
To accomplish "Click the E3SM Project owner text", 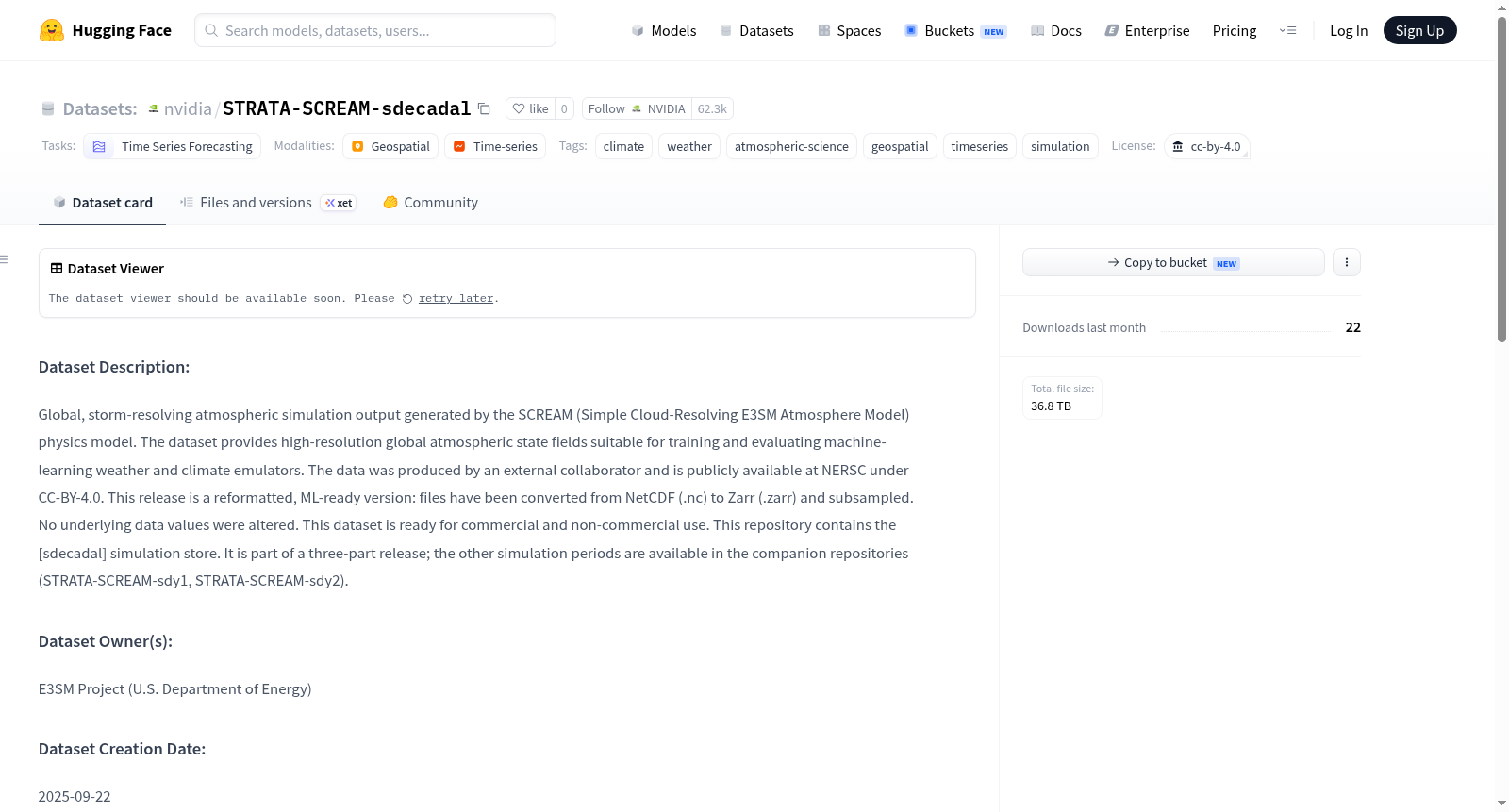I will pyautogui.click(x=175, y=689).
